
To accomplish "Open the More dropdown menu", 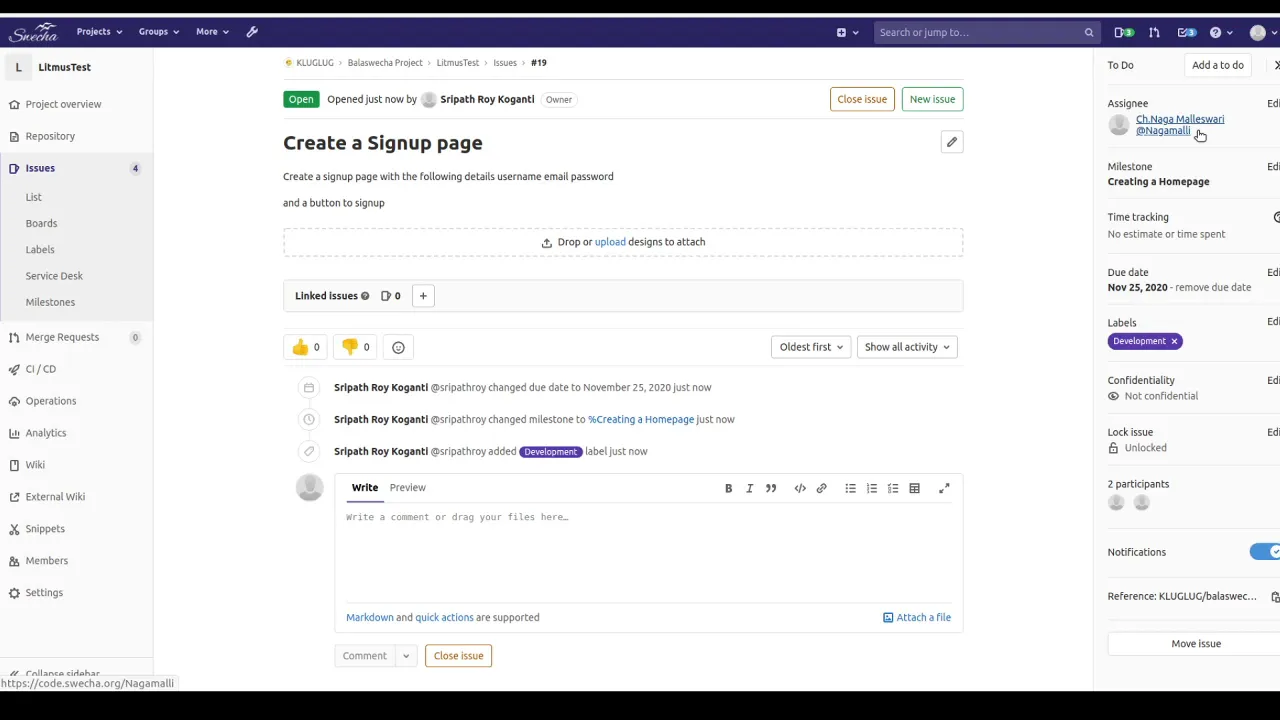I will (x=213, y=32).
